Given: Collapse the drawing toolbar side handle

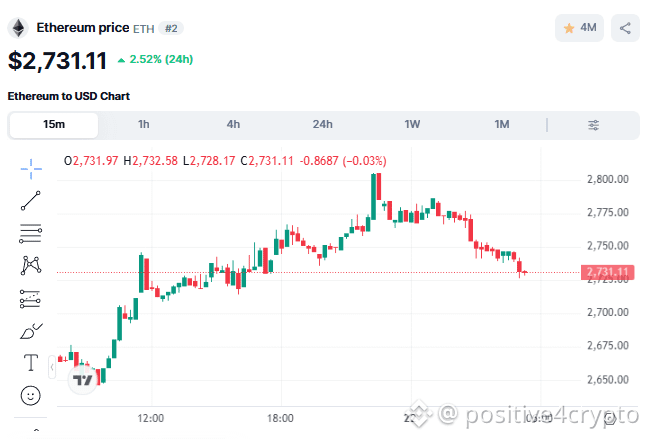Looking at the screenshot, I should point(52,367).
